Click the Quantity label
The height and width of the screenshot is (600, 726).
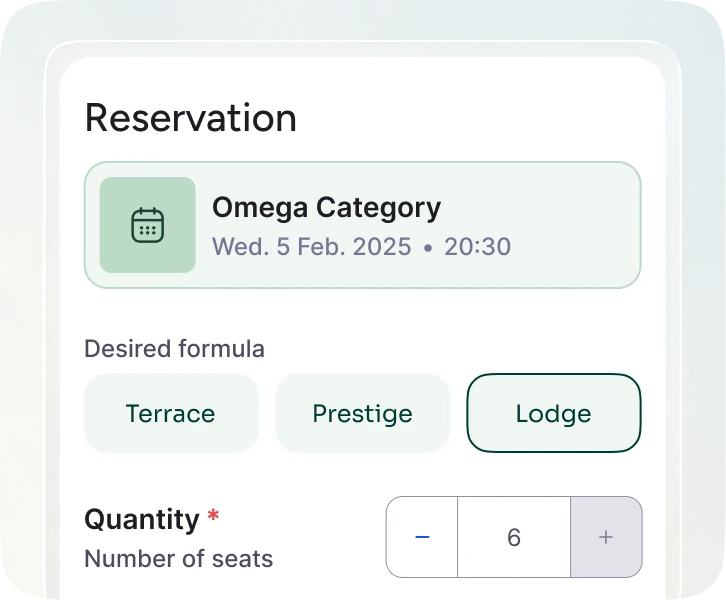click(142, 519)
